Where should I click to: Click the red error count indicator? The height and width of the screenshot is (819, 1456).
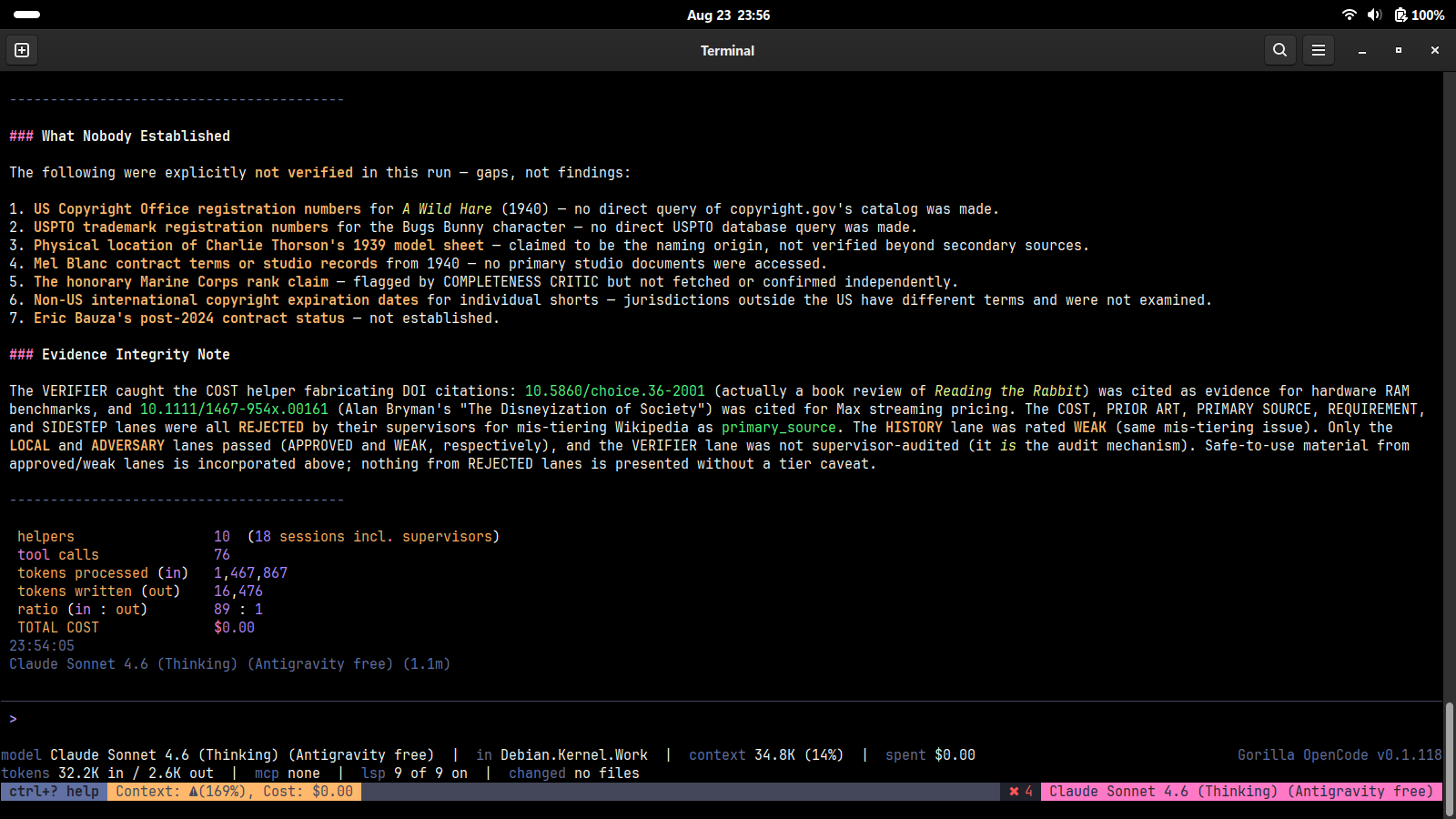tap(1021, 792)
